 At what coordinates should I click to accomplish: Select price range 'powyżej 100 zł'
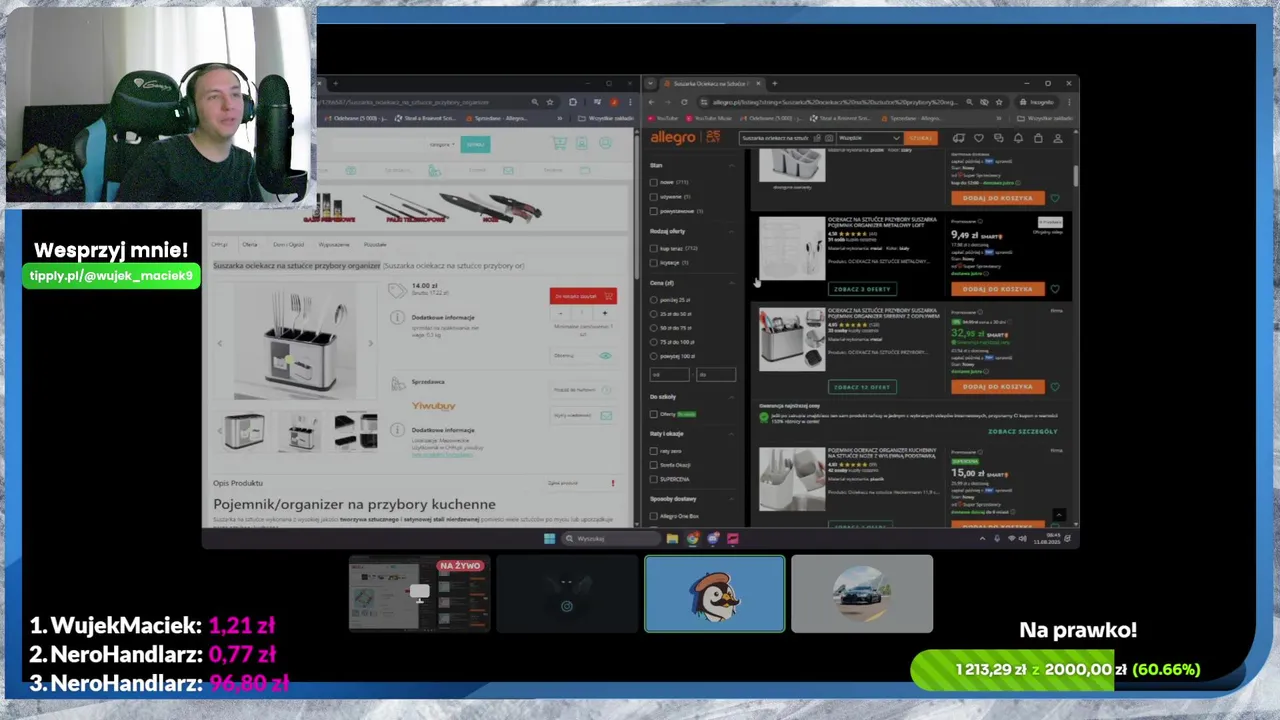pyautogui.click(x=654, y=356)
